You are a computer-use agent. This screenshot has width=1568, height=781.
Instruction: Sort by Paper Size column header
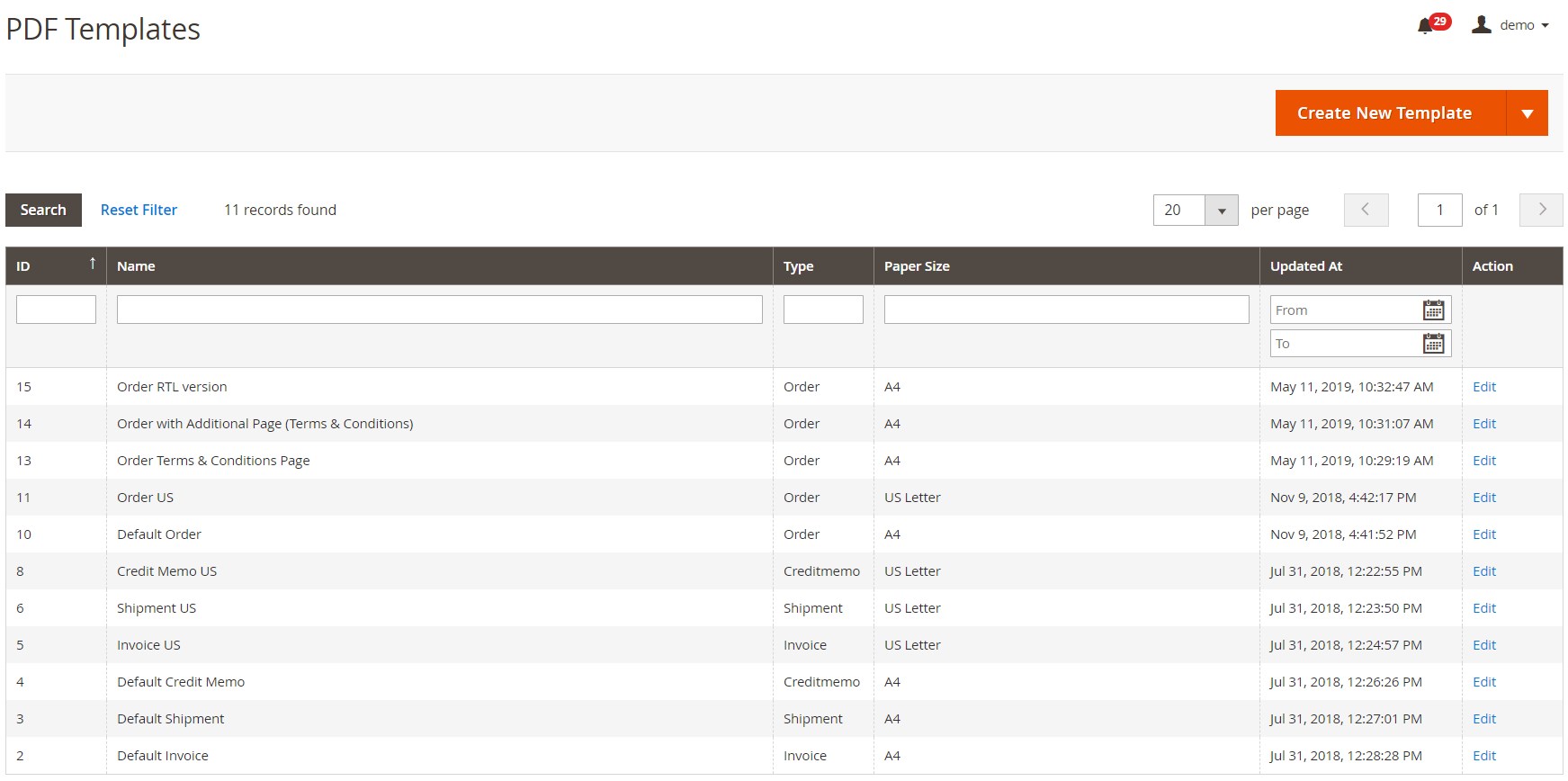click(x=916, y=266)
